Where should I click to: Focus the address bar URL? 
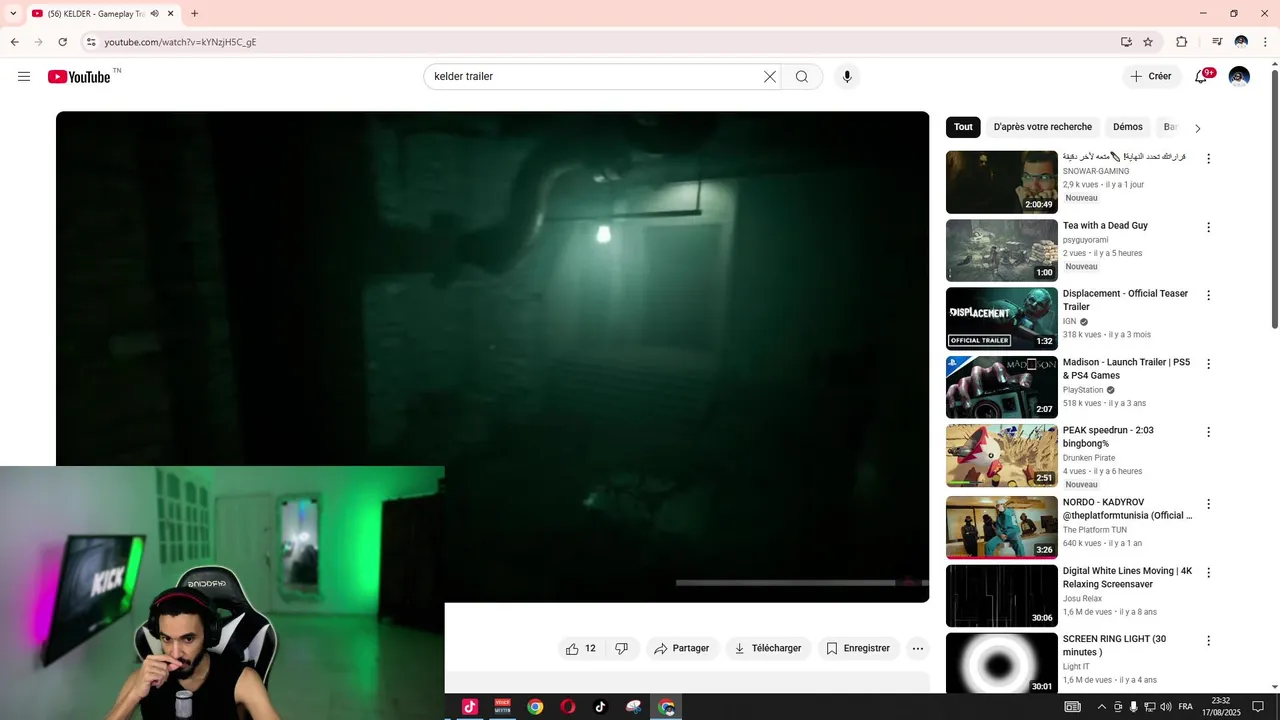180,42
